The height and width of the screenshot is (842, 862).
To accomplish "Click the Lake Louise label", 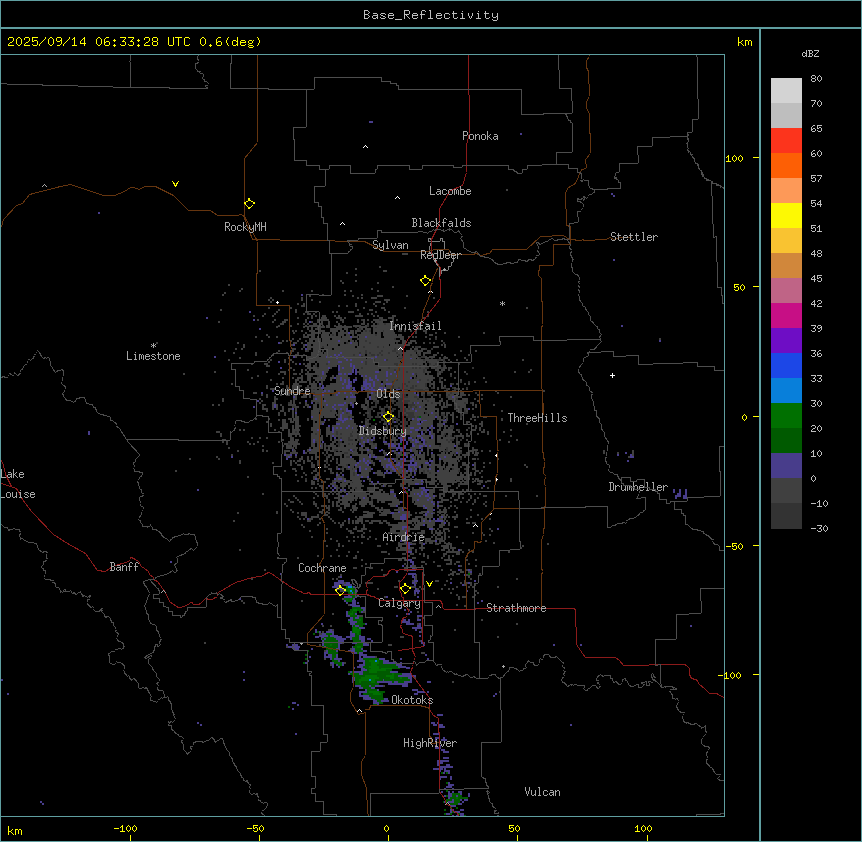I will click(x=17, y=484).
